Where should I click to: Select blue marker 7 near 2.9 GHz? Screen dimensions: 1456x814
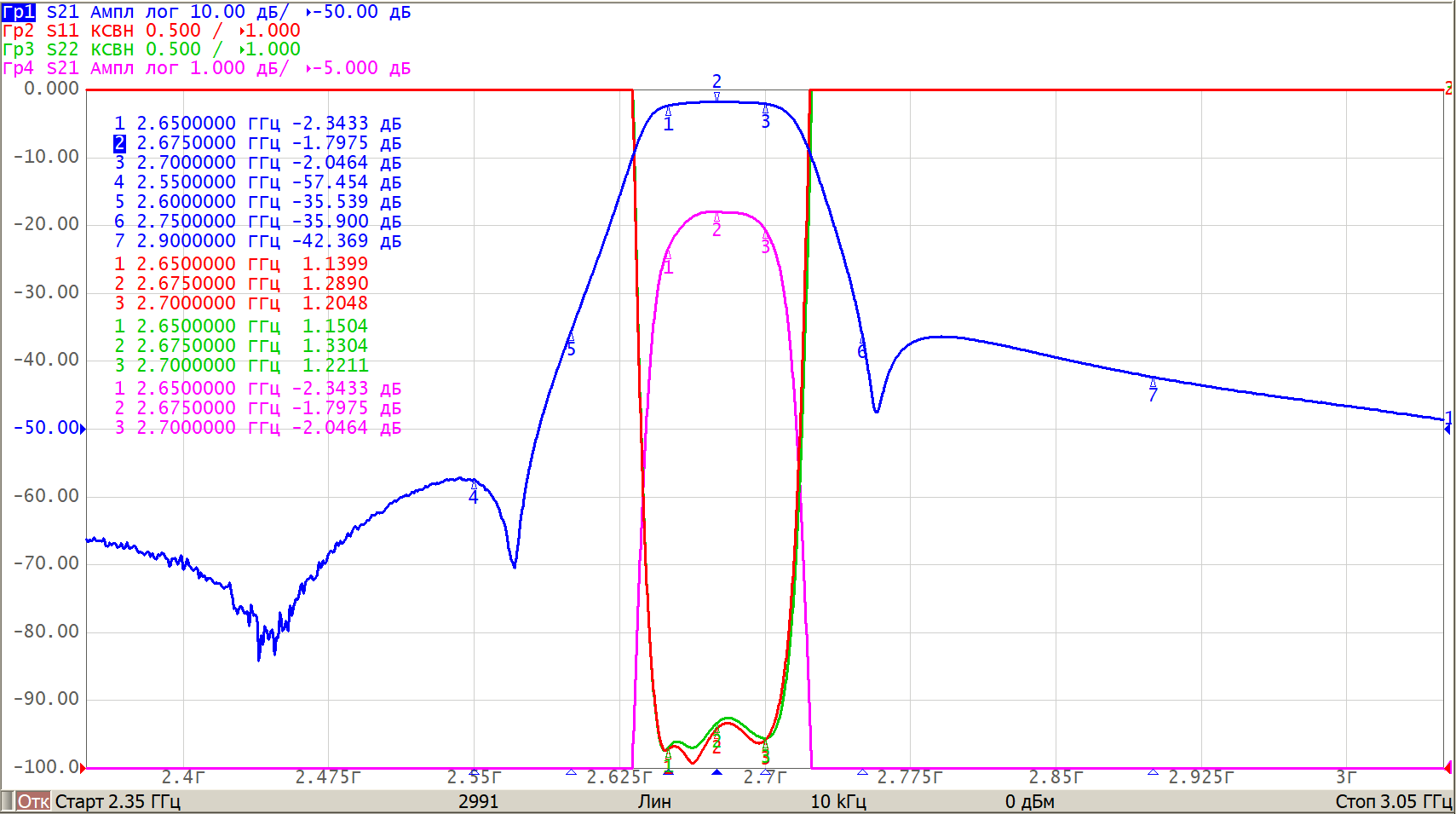(x=1153, y=394)
